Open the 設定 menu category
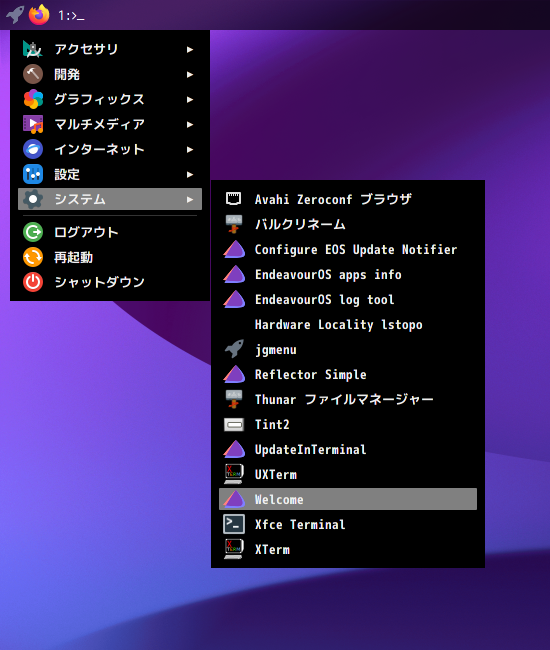Screen dimensions: 550x650 pyautogui.click(x=110, y=174)
